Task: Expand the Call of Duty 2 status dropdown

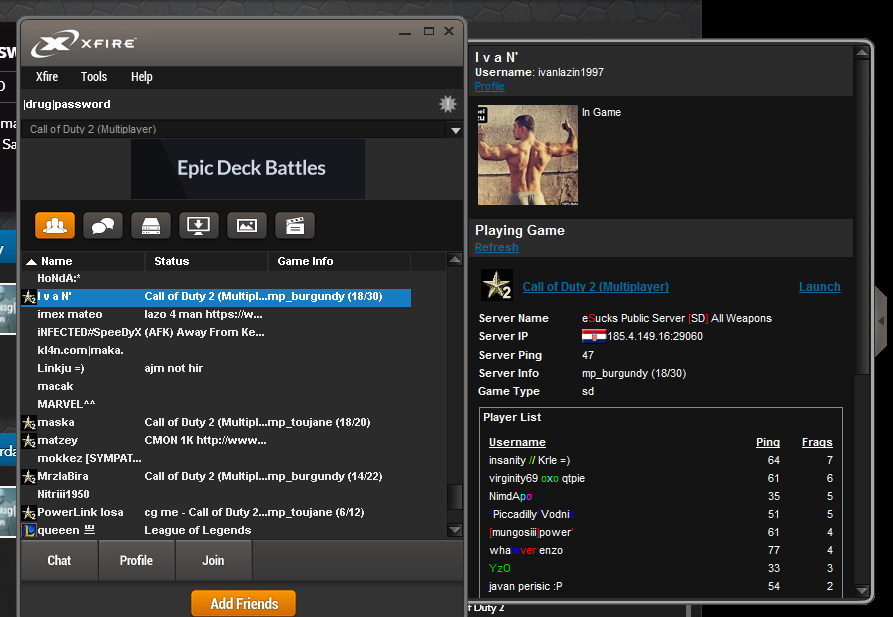Action: tap(455, 130)
